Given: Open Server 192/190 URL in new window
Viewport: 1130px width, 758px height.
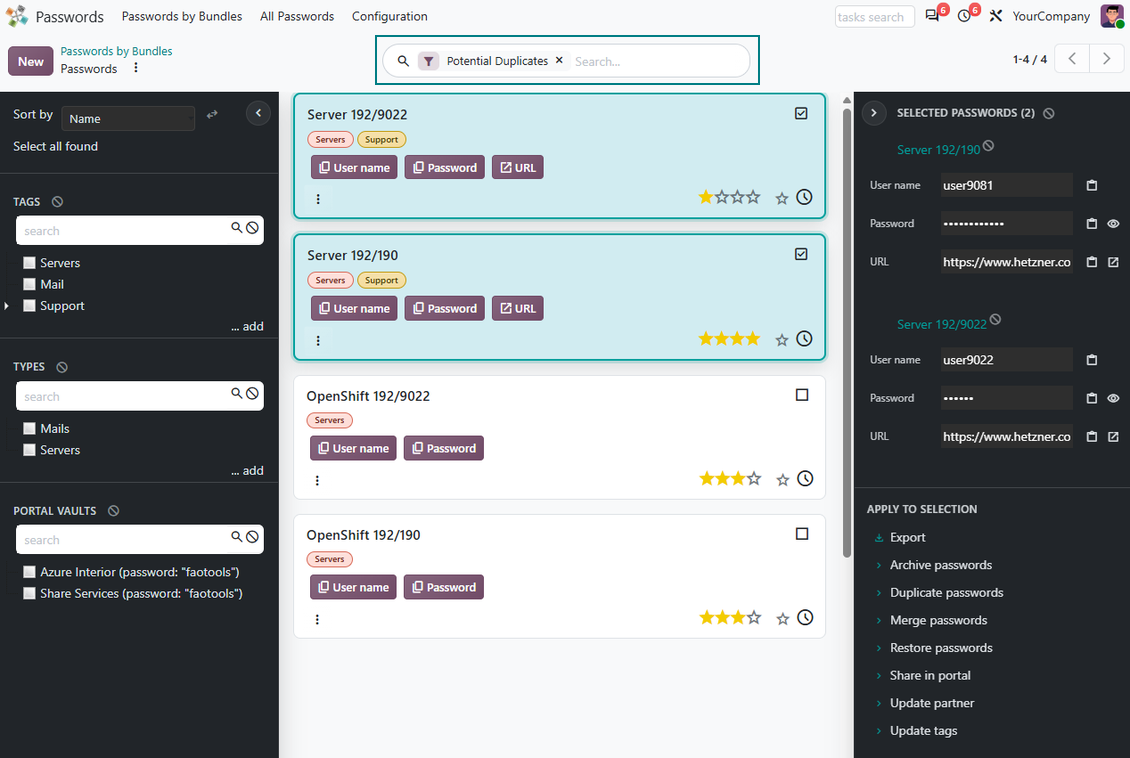Looking at the screenshot, I should [x=1113, y=262].
